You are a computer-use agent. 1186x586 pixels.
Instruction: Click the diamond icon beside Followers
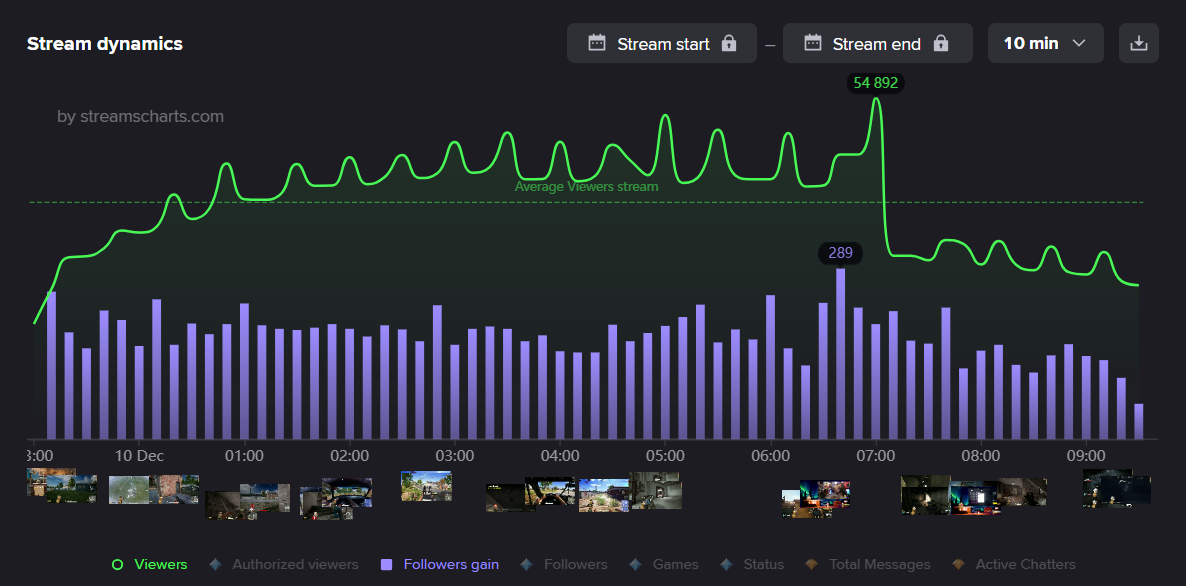[x=527, y=564]
